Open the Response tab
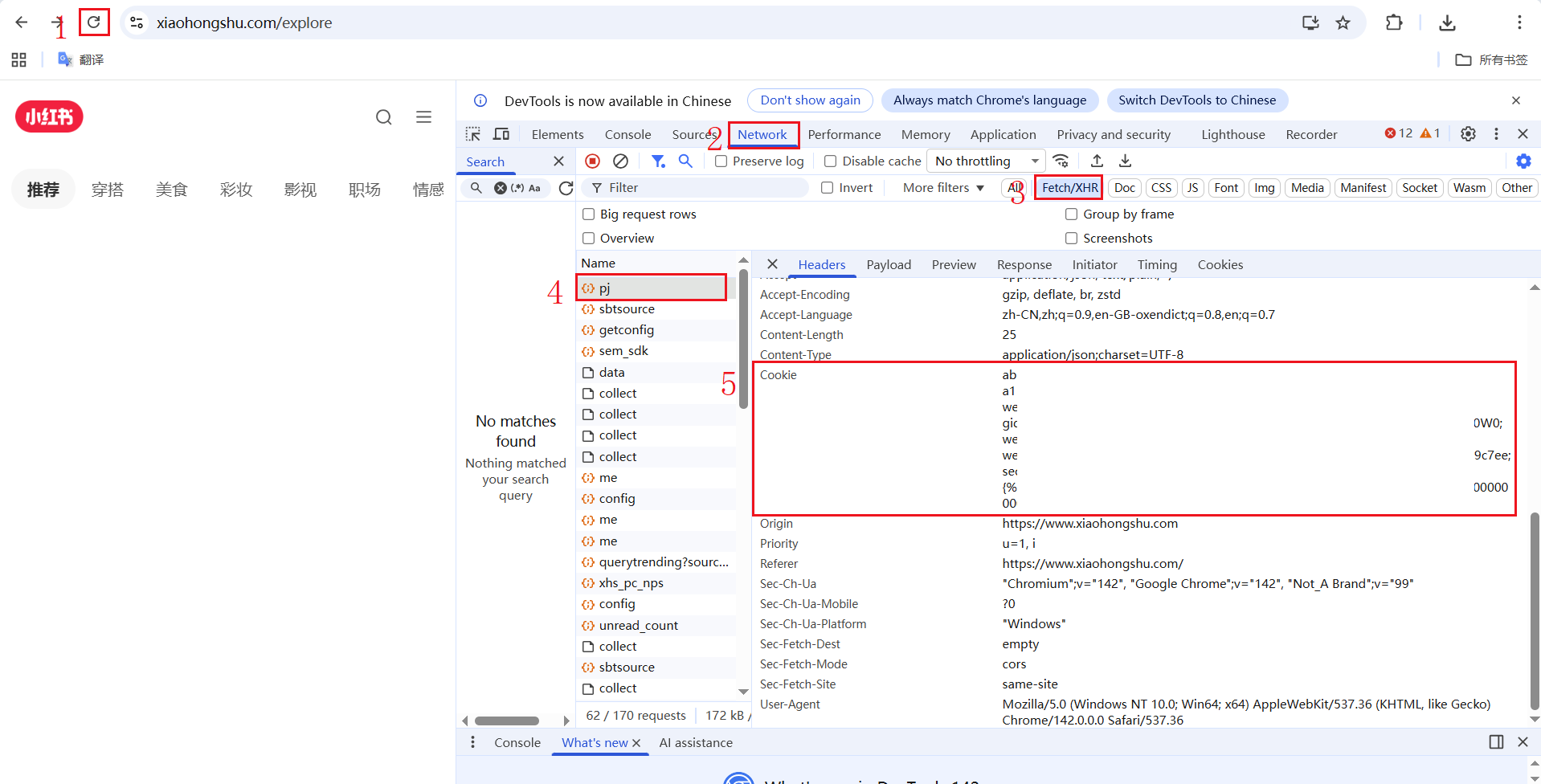The width and height of the screenshot is (1541, 784). coord(1024,265)
